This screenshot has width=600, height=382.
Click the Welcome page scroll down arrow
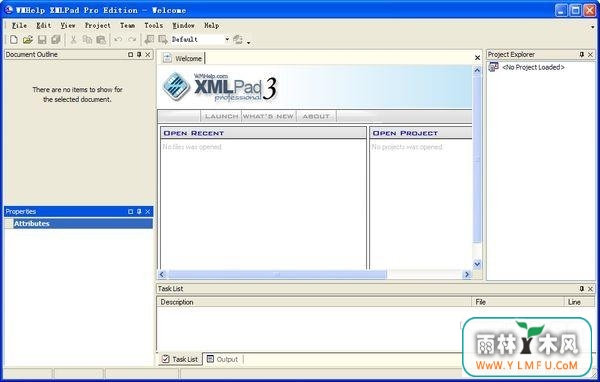477,264
